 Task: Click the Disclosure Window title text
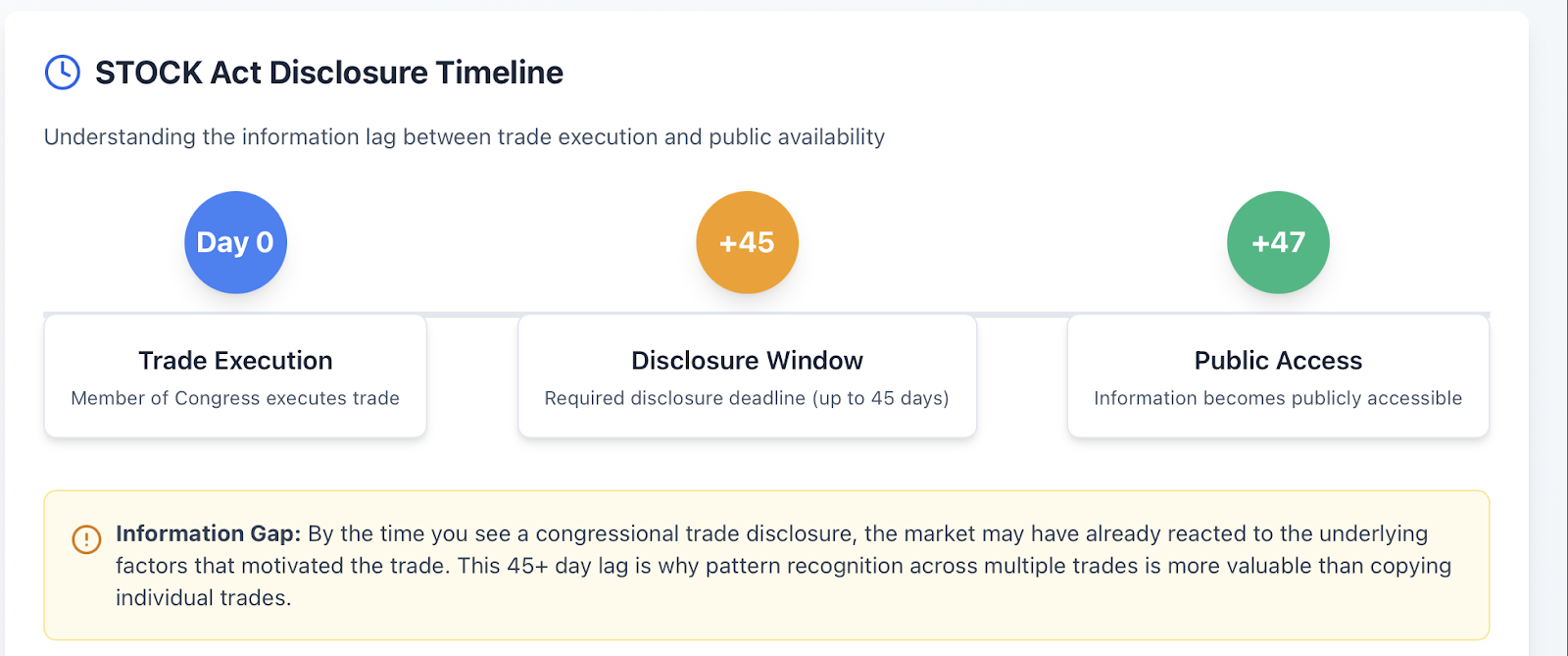(x=747, y=361)
